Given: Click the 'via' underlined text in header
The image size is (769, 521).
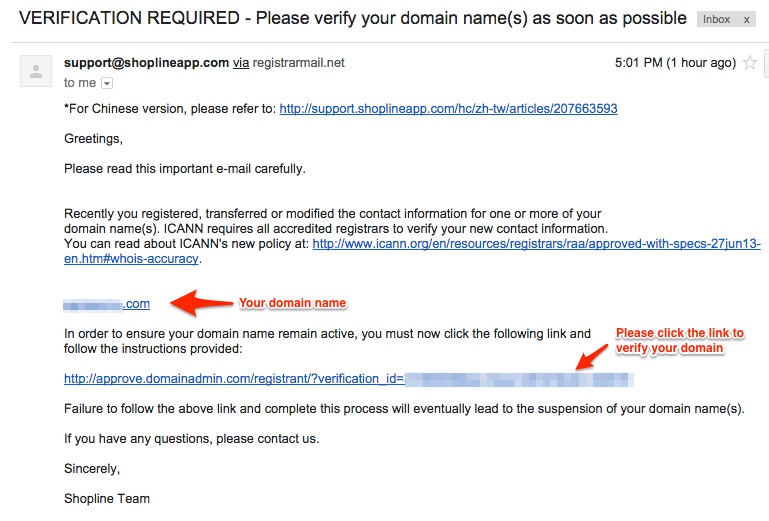Looking at the screenshot, I should (241, 63).
